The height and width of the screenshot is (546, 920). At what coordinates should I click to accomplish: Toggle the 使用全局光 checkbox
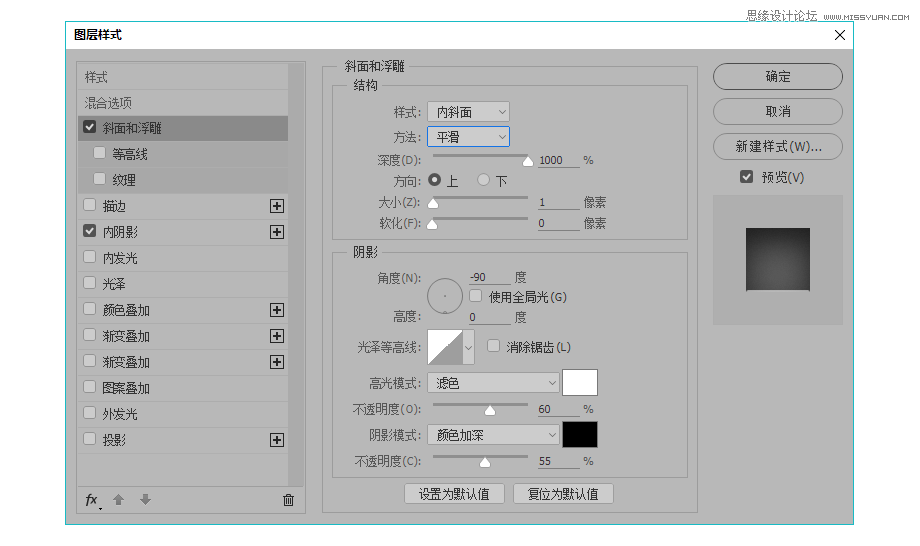pos(476,296)
